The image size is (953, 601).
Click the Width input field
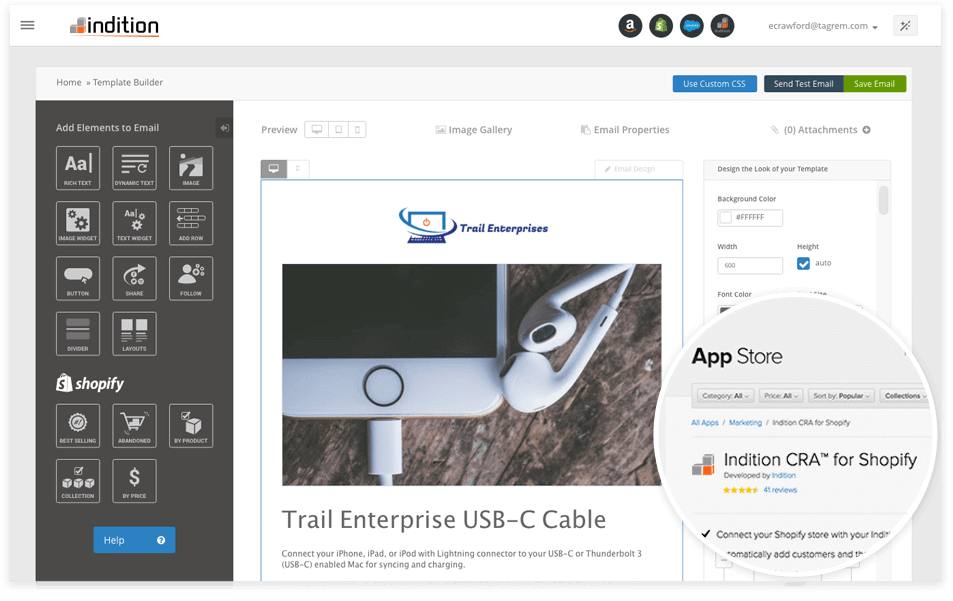750,266
